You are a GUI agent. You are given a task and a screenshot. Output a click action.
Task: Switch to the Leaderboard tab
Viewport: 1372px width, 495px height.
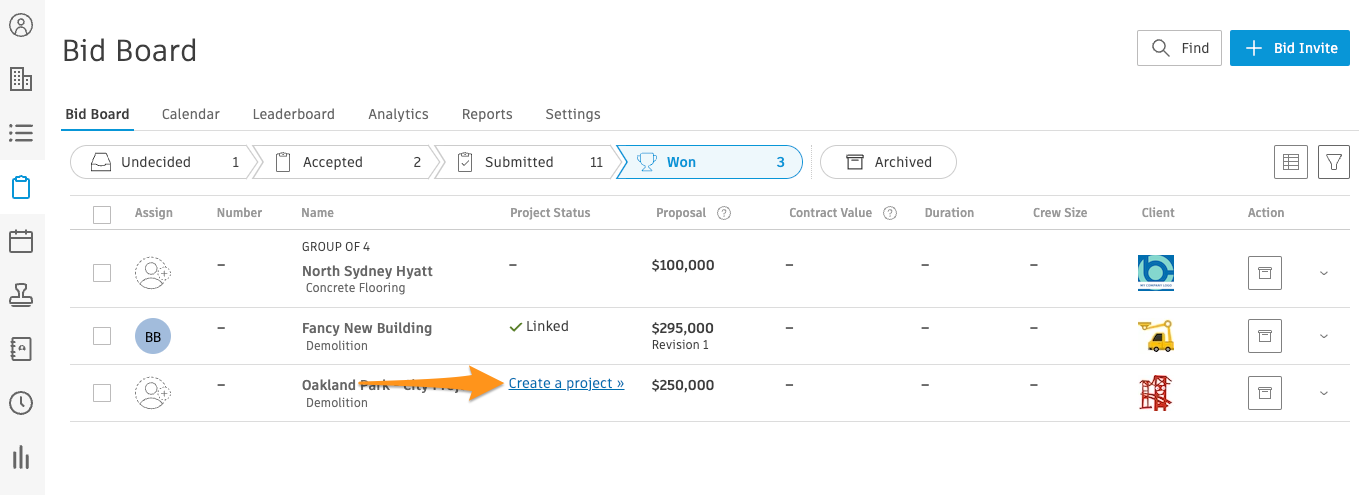[x=293, y=114]
